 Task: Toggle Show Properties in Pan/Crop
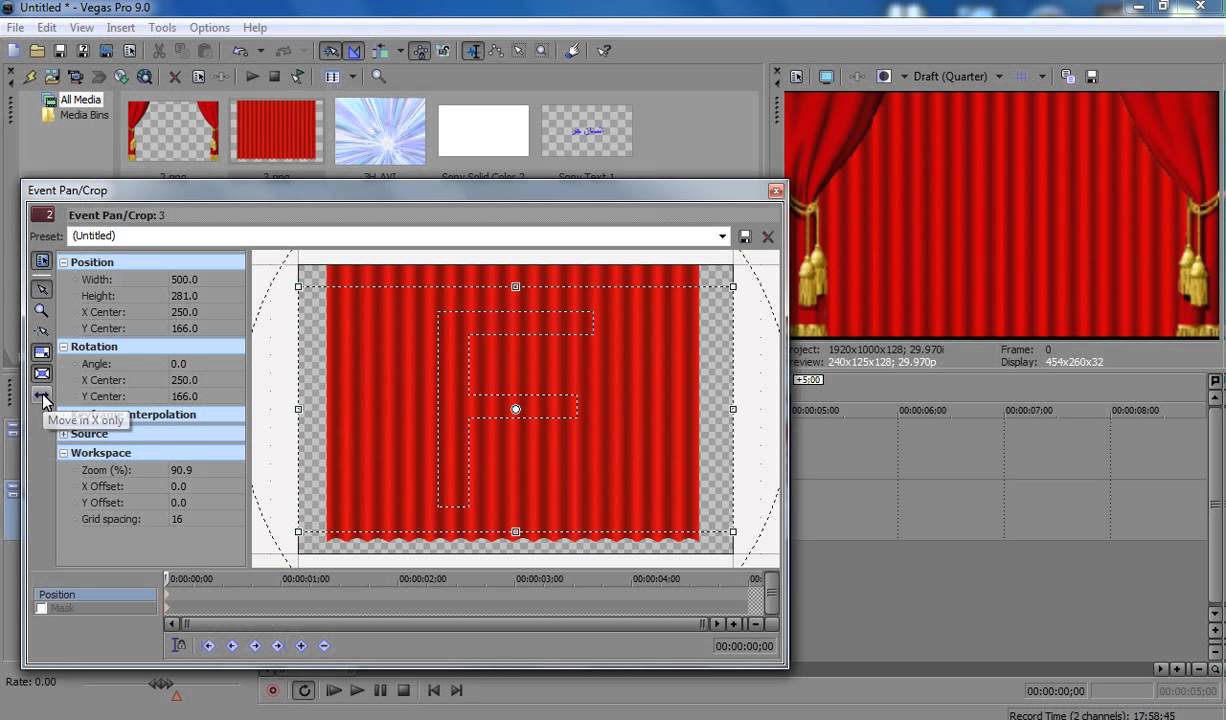(42, 261)
